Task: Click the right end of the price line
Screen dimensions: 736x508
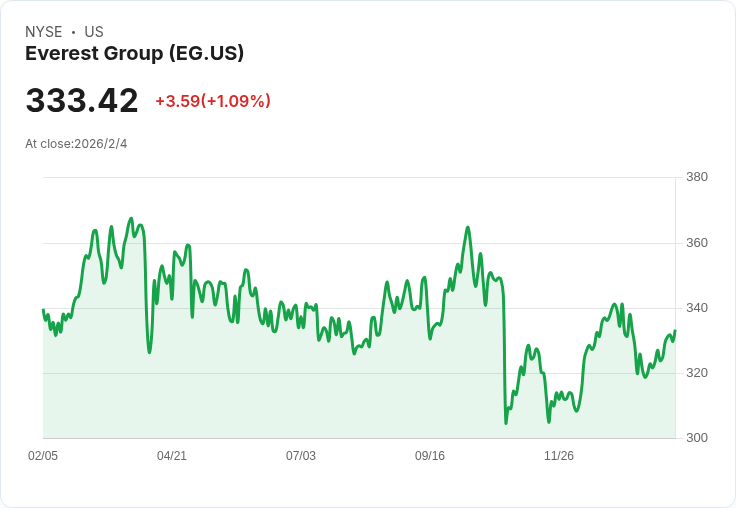Action: click(675, 331)
